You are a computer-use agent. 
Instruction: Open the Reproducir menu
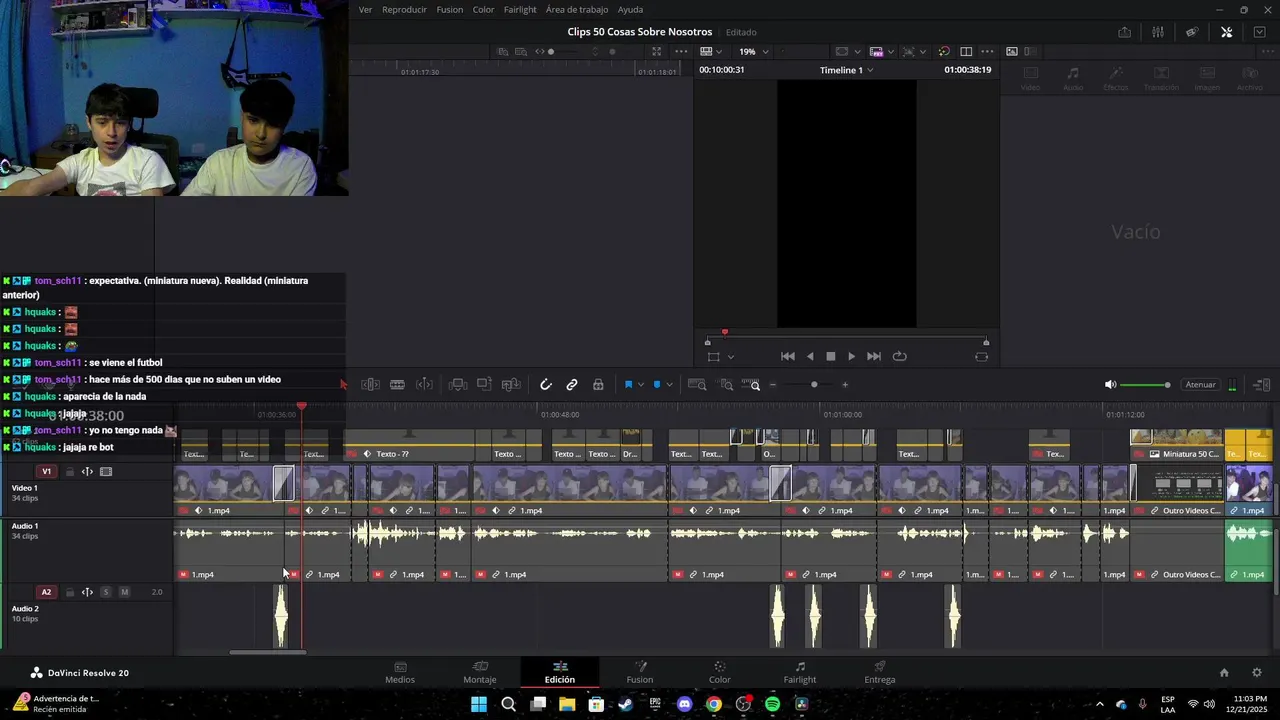coord(404,10)
